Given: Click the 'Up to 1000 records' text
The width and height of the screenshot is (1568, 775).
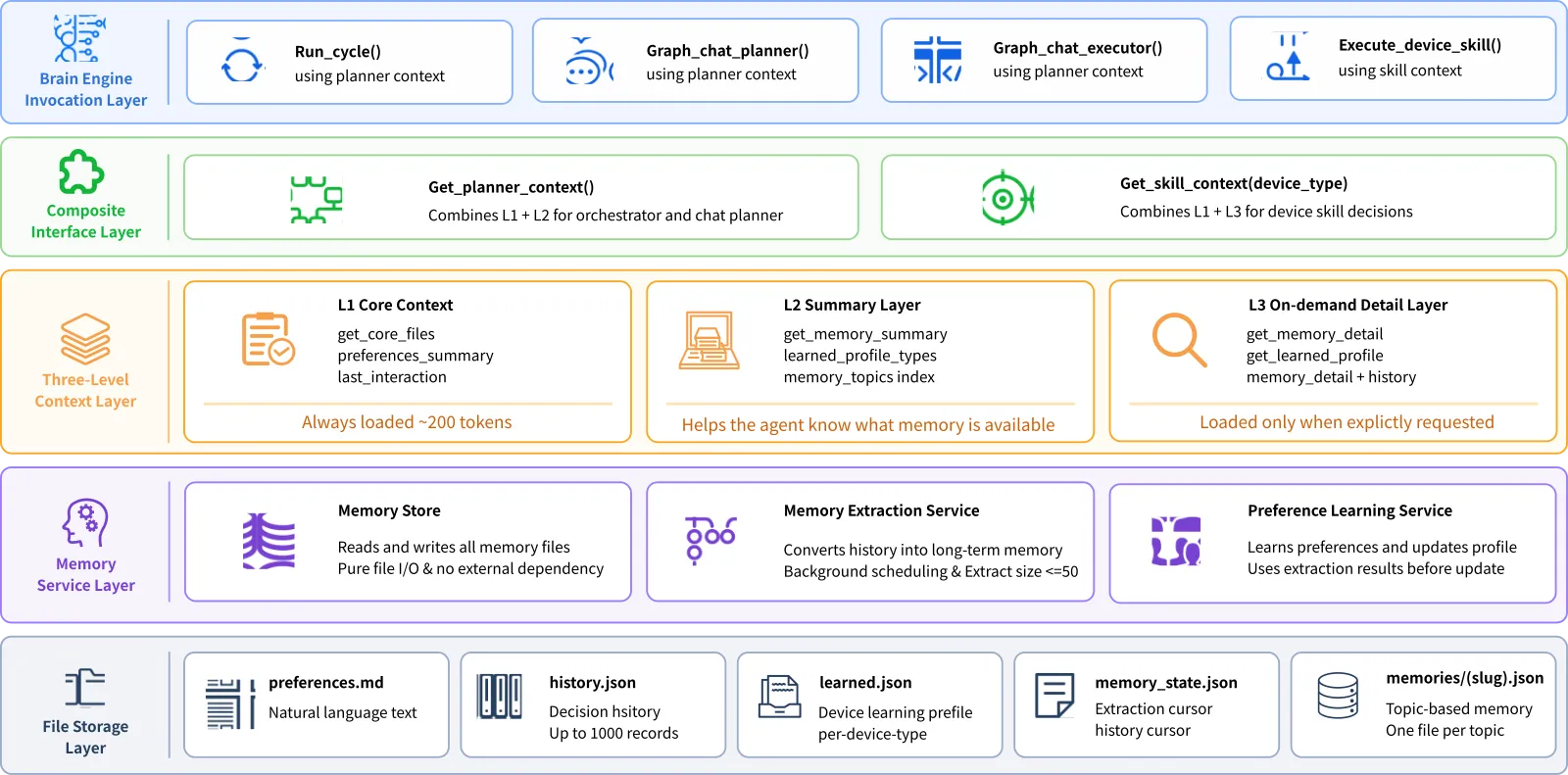Looking at the screenshot, I should click(x=613, y=733).
